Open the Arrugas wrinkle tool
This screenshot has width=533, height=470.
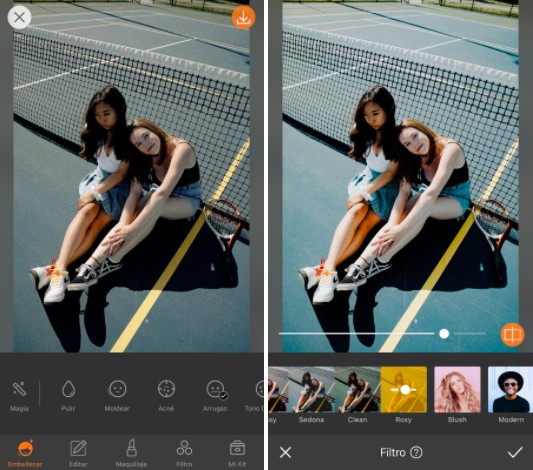(215, 396)
